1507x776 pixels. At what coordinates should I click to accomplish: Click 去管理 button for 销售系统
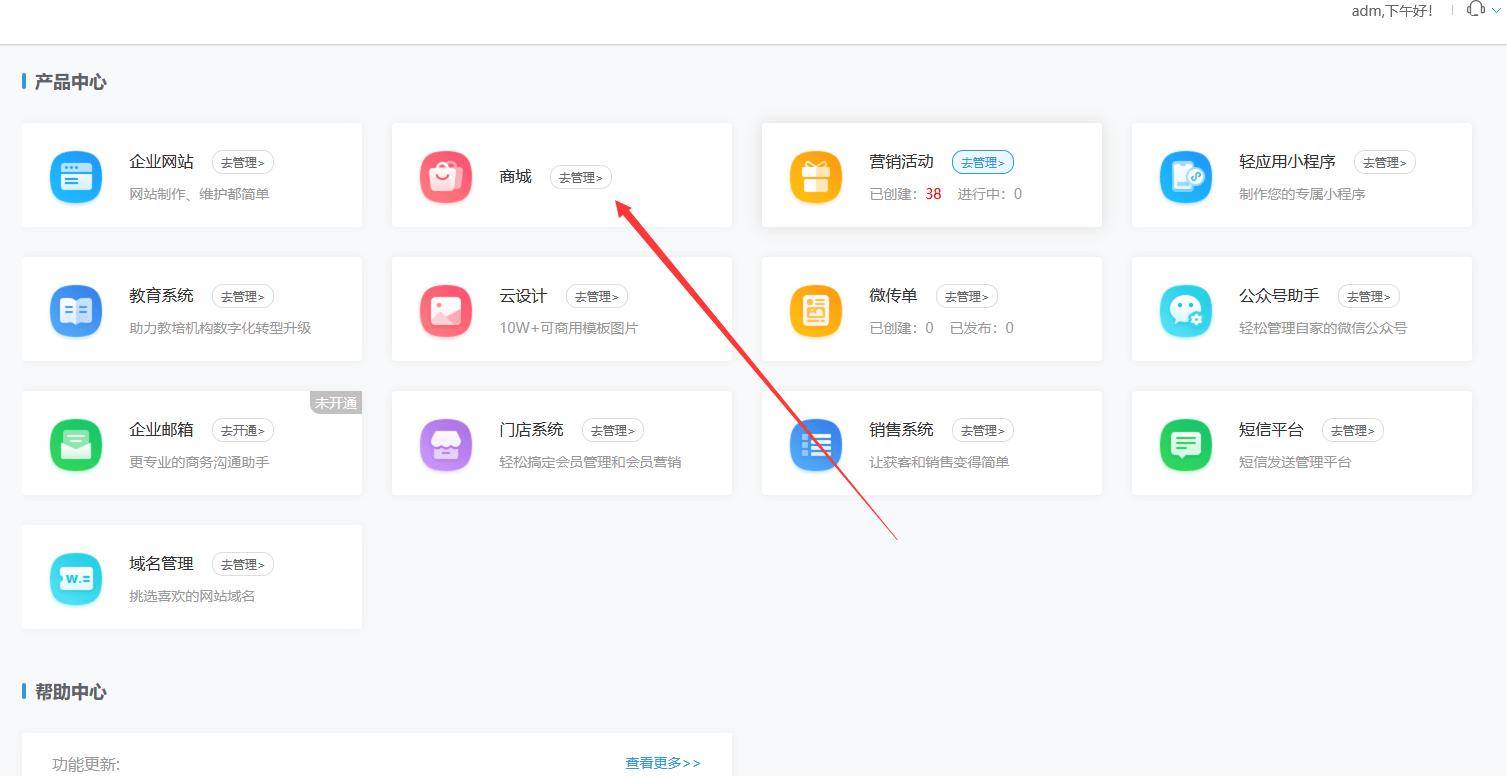point(983,430)
